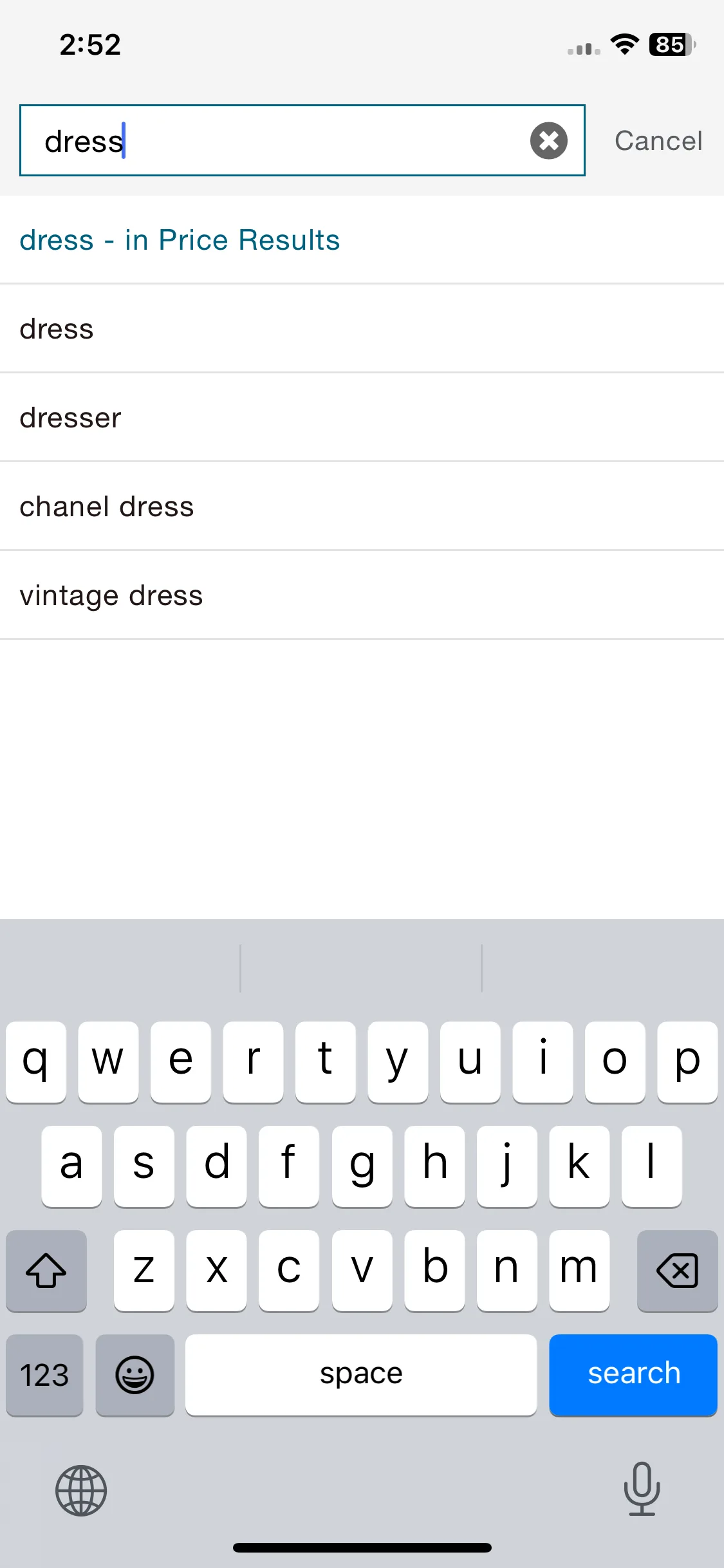Clear the search field with X icon
Viewport: 724px width, 1568px height.
coord(548,140)
